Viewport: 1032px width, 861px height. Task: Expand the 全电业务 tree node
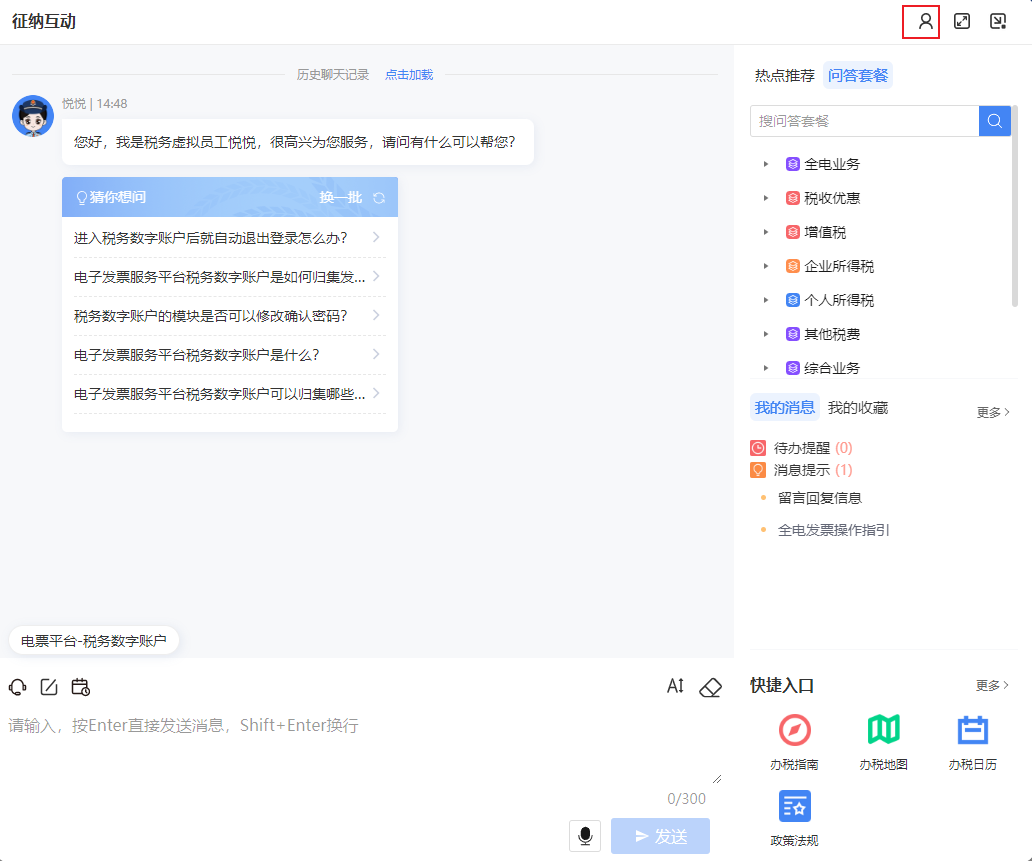coord(766,164)
